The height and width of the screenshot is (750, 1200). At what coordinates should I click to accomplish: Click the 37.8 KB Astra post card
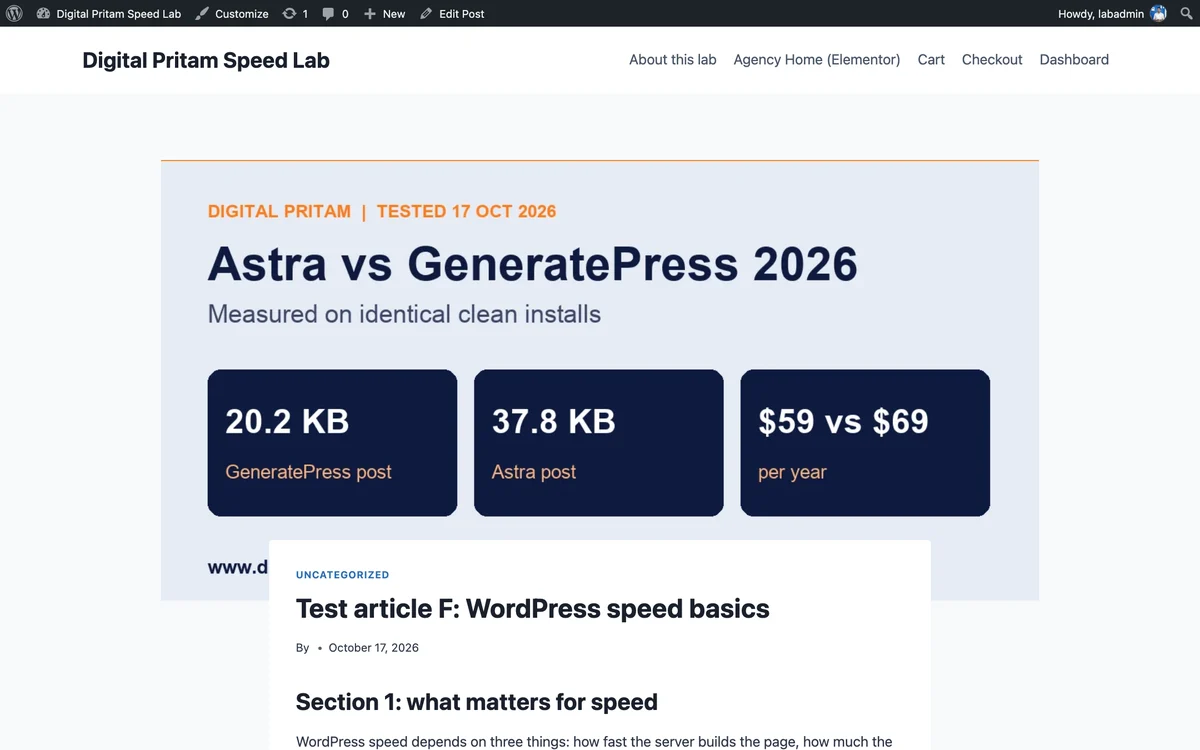click(x=598, y=443)
